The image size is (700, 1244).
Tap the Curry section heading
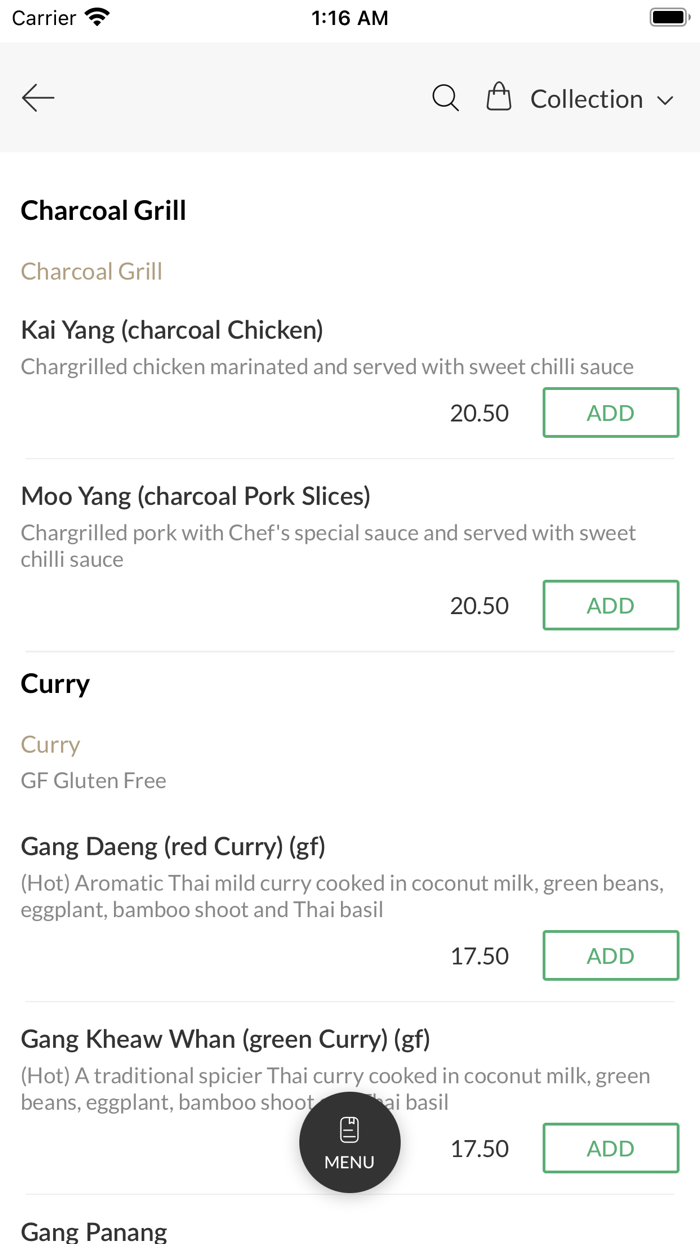coord(56,684)
